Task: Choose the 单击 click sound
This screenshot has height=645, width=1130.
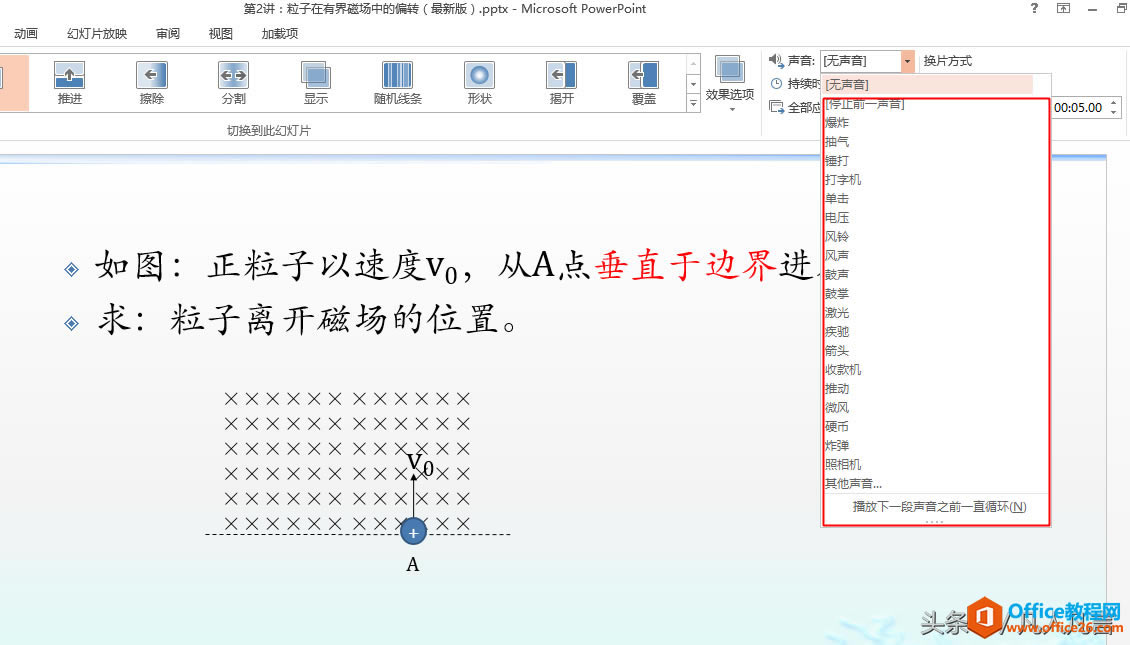Action: [837, 199]
